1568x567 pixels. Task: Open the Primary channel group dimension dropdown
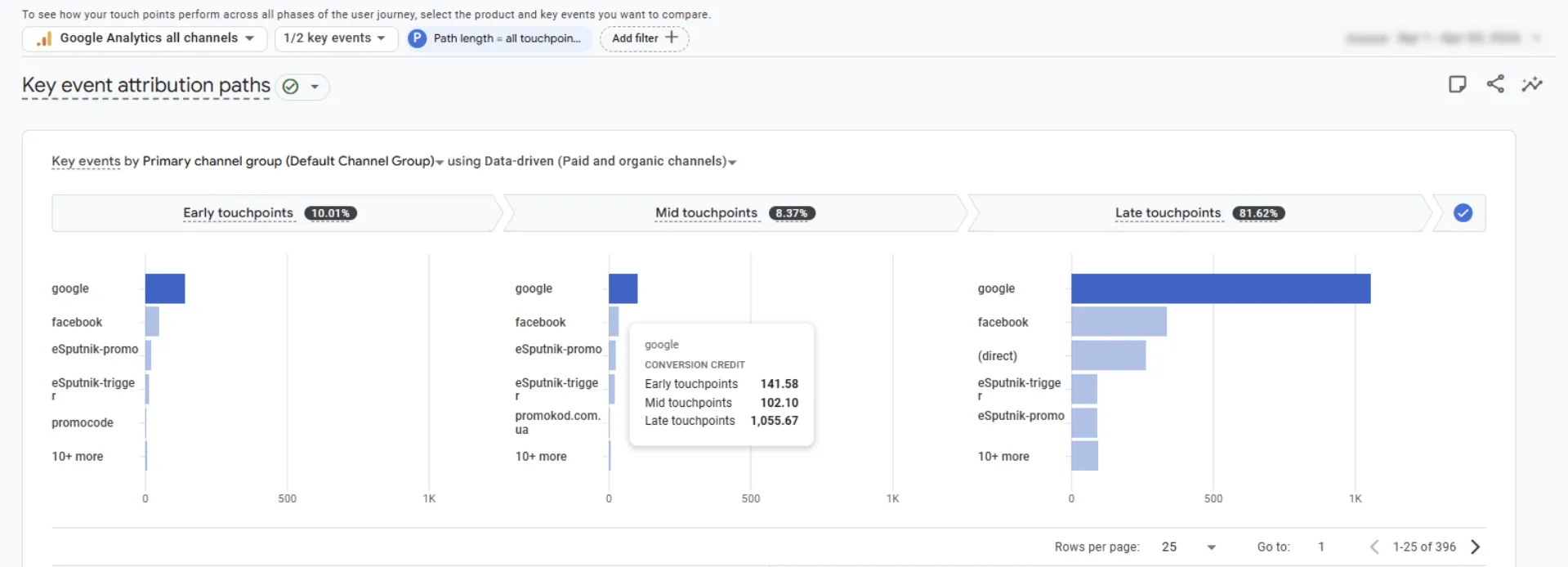click(293, 161)
